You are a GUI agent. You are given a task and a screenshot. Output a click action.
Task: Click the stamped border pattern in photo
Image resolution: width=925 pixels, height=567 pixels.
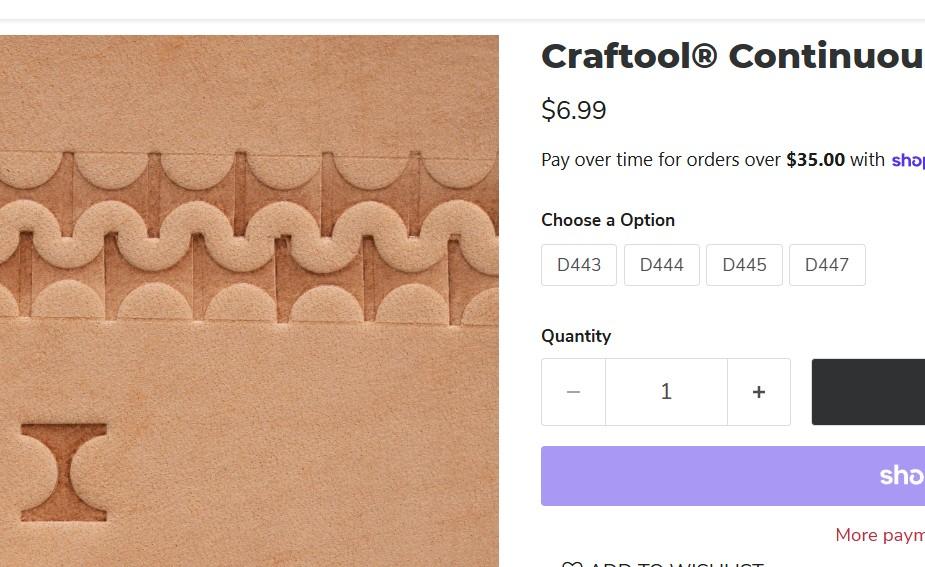249,236
